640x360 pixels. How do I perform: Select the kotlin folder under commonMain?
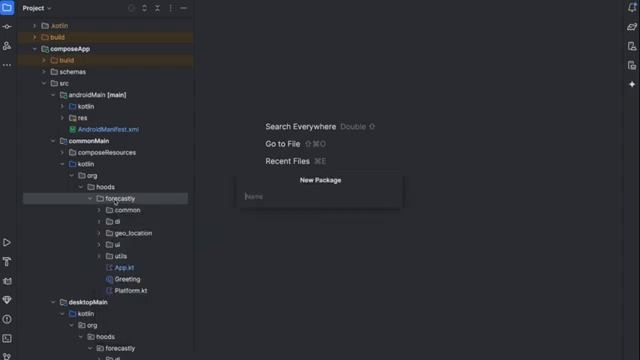86,164
